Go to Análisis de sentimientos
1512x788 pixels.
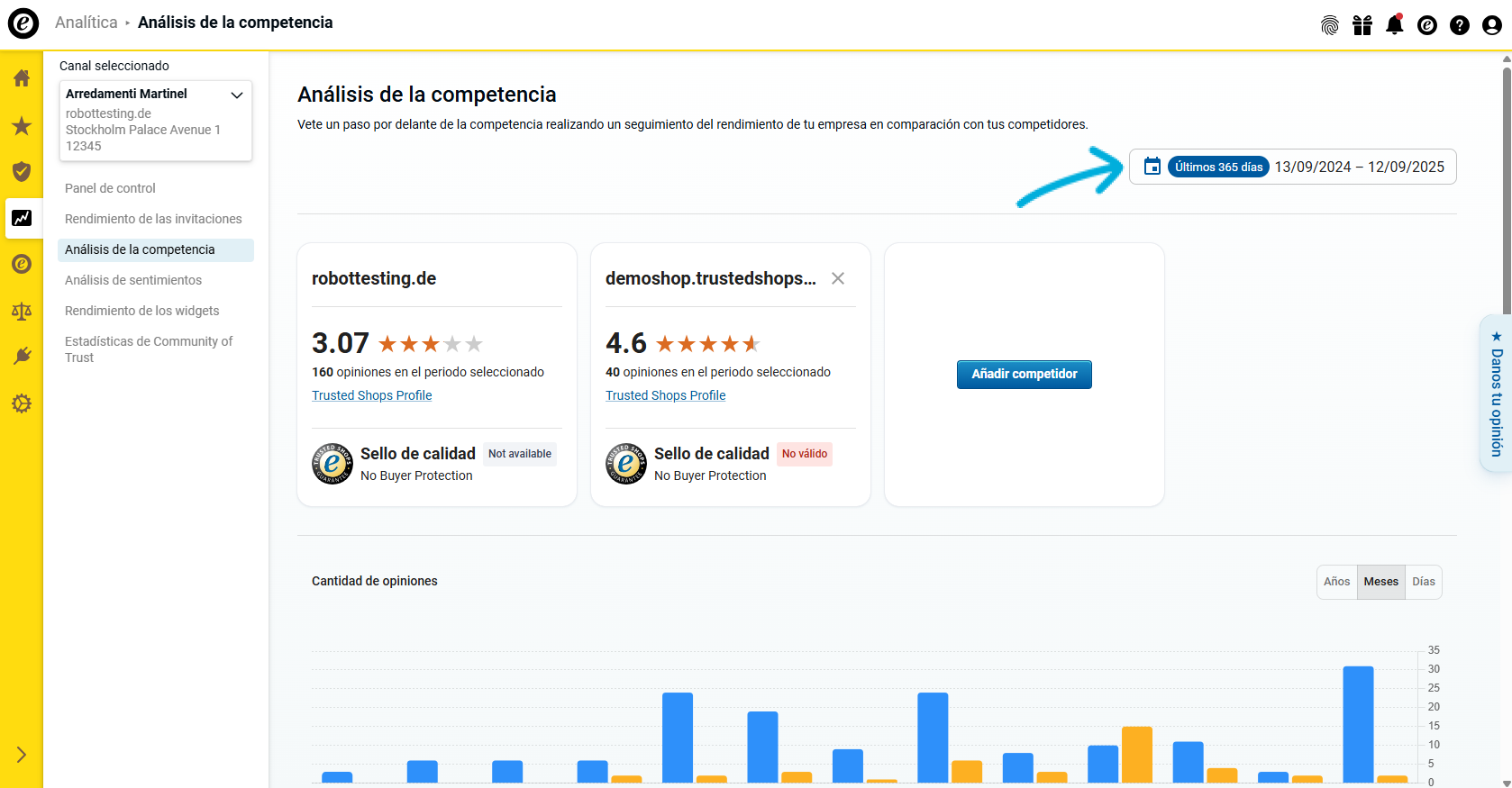(x=133, y=280)
